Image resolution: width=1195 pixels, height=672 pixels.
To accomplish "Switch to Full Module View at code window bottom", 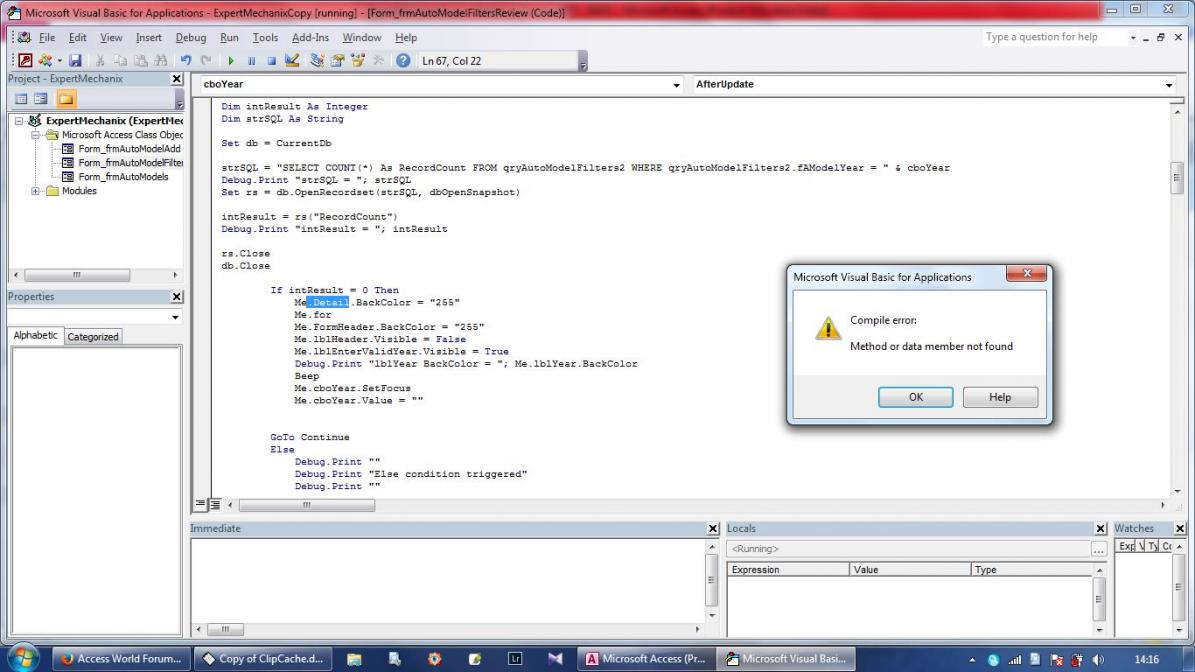I will pyautogui.click(x=215, y=504).
